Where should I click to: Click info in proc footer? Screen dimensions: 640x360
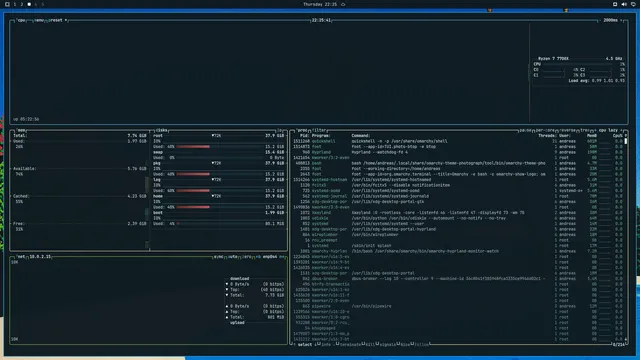[325, 344]
